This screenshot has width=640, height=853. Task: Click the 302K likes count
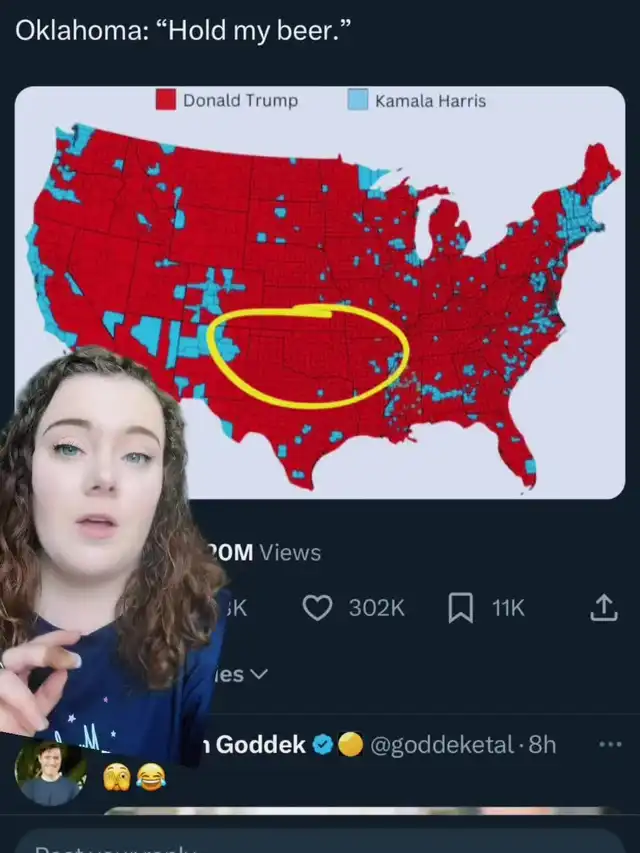377,608
